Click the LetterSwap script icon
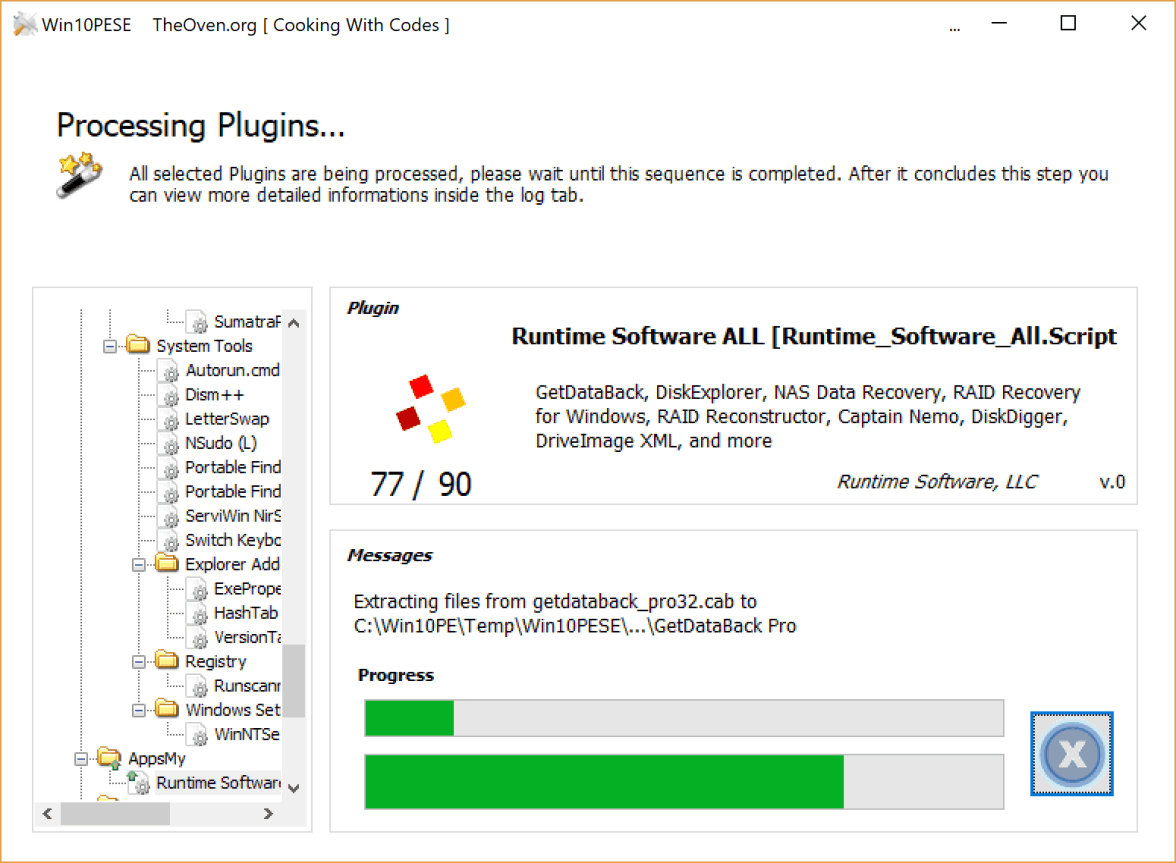Screen dimensions: 1176x863 click(171, 419)
